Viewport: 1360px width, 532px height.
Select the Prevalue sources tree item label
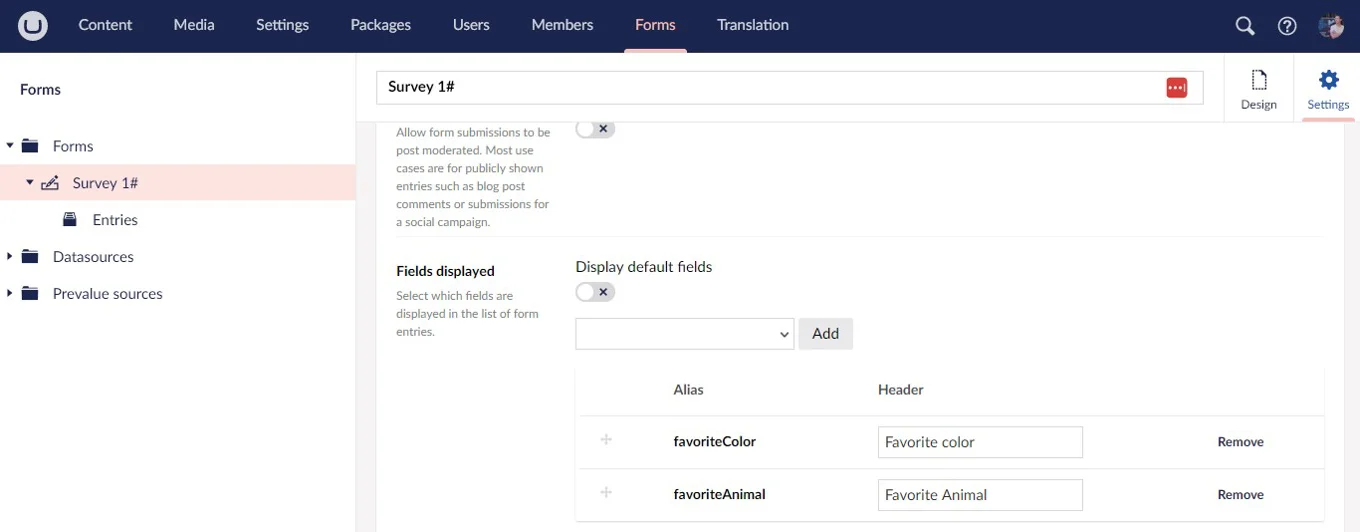(x=108, y=294)
